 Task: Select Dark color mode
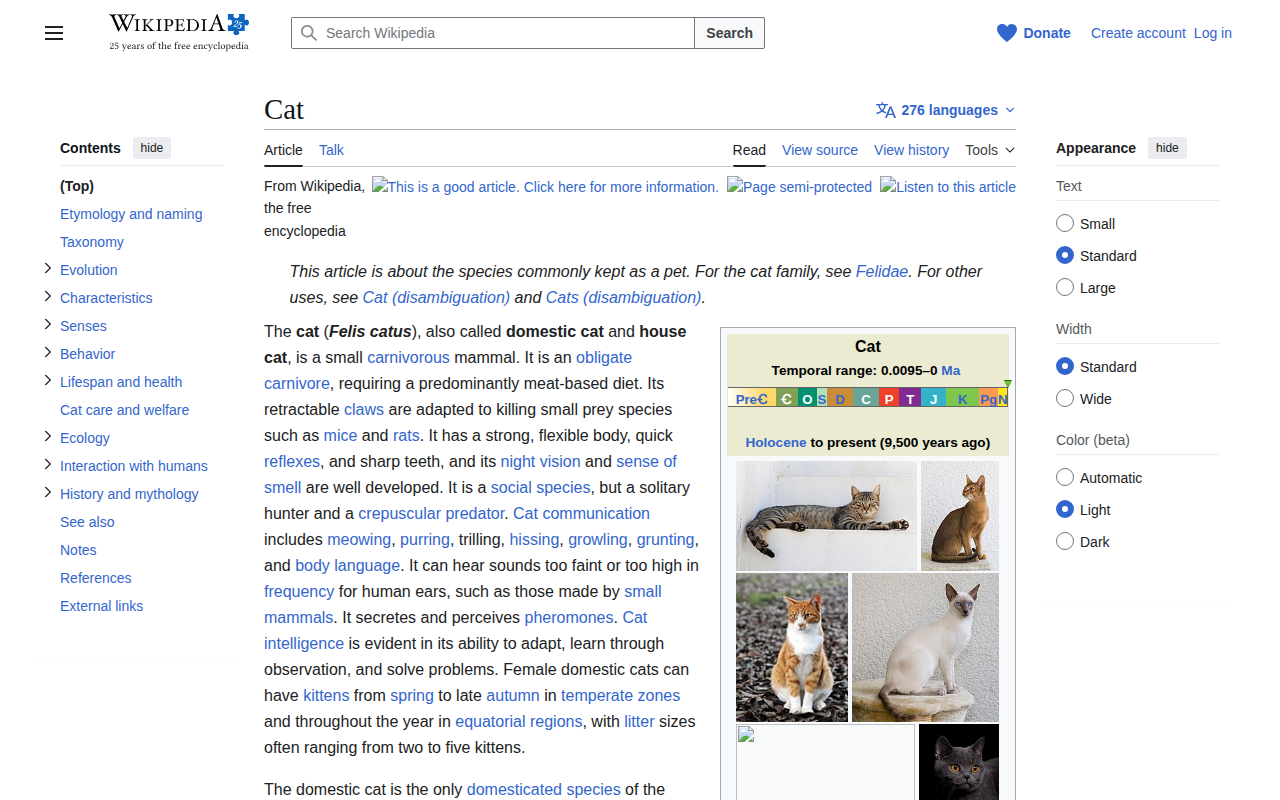(1065, 541)
